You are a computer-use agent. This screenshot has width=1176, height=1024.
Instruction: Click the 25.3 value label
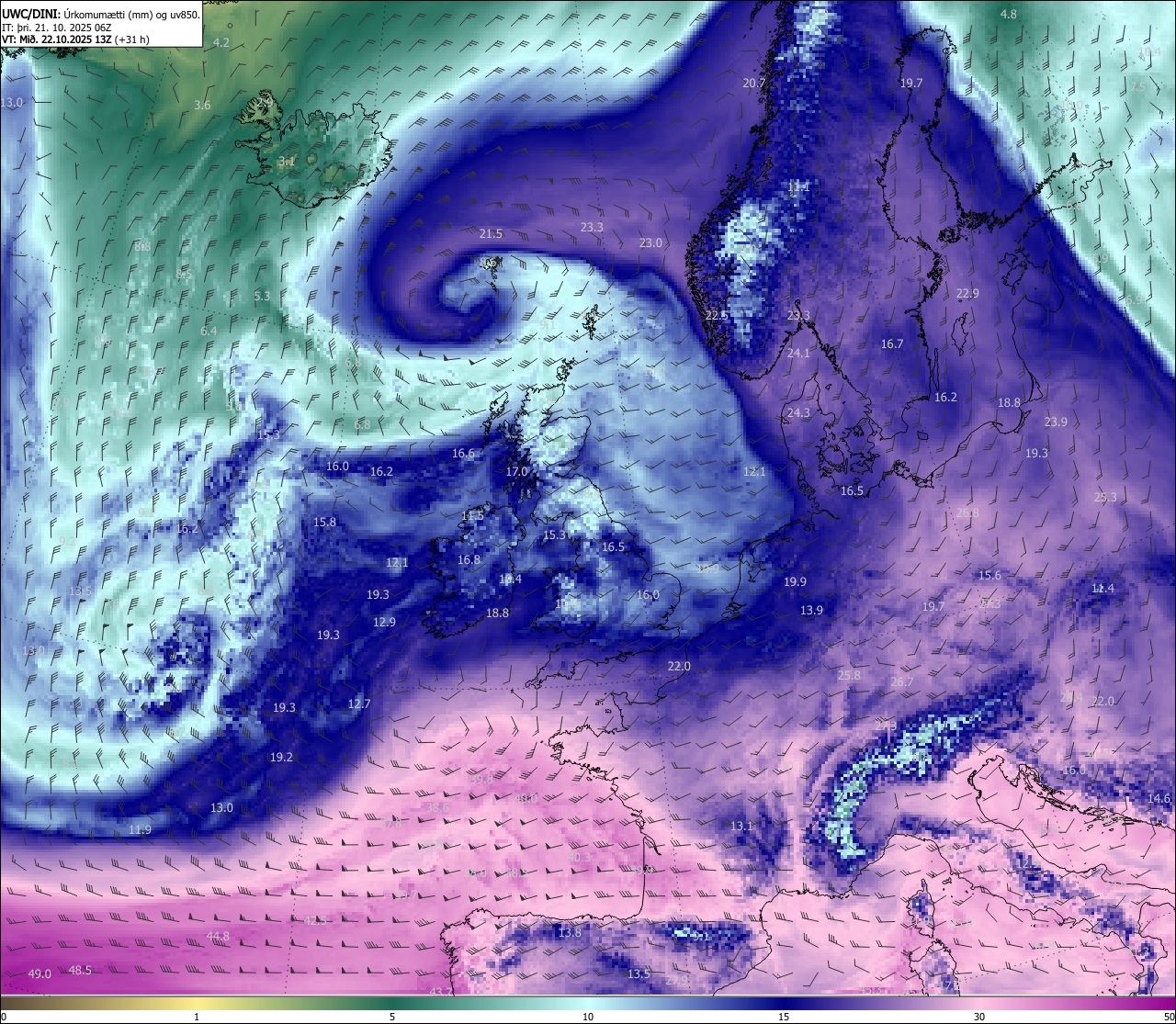[x=1105, y=497]
